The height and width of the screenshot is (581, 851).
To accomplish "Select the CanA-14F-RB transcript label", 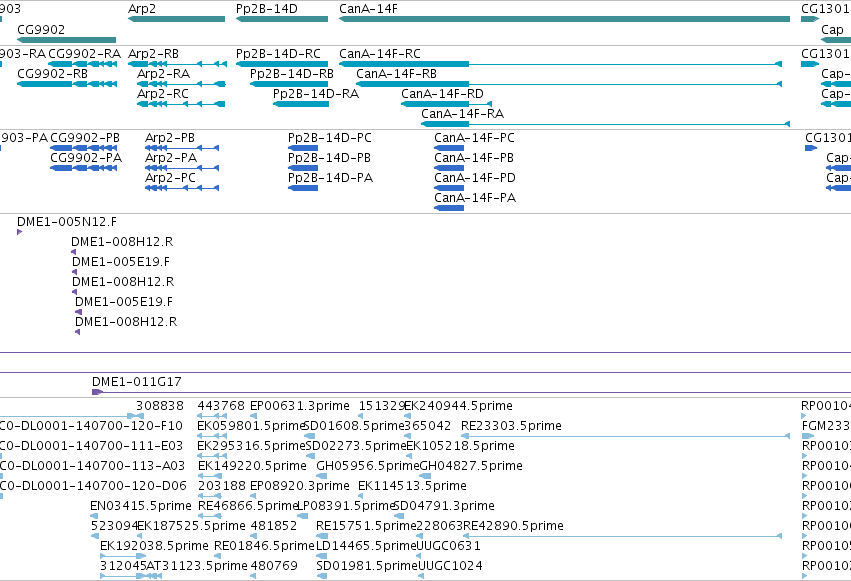I will pos(396,73).
